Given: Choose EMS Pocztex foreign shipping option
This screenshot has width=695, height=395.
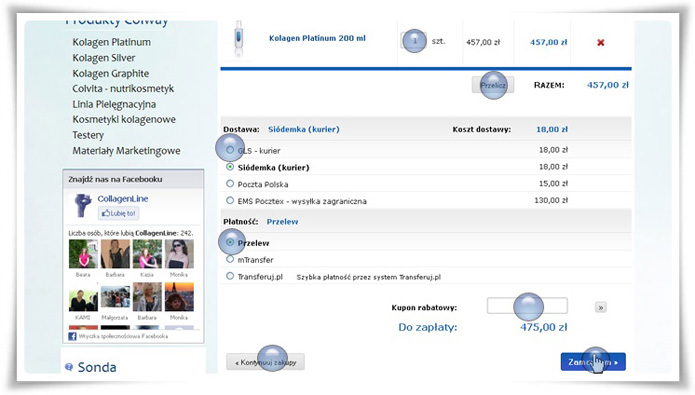Looking at the screenshot, I should tap(230, 200).
